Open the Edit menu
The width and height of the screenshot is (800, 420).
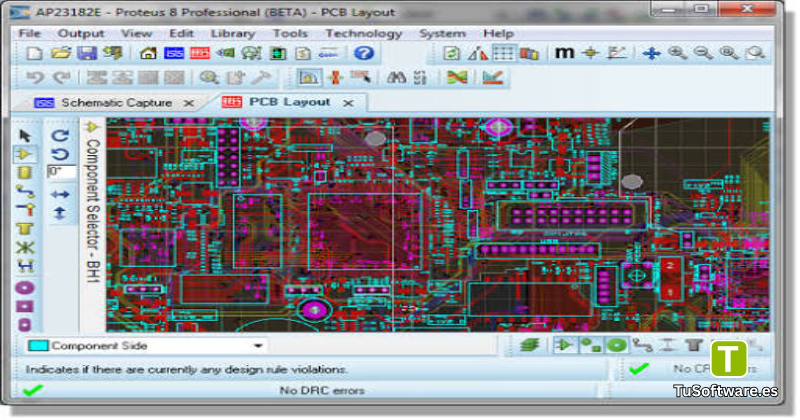[181, 34]
